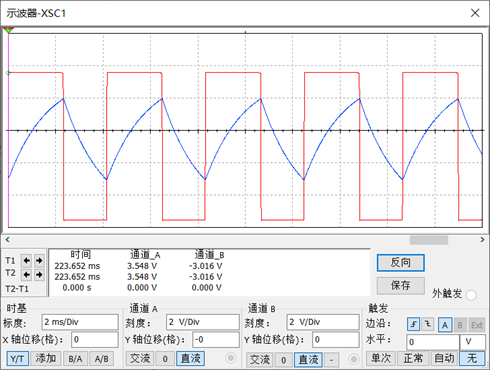Viewport: 490px width, 370px height.
Task: Select B/A display mode
Action: [x=75, y=359]
